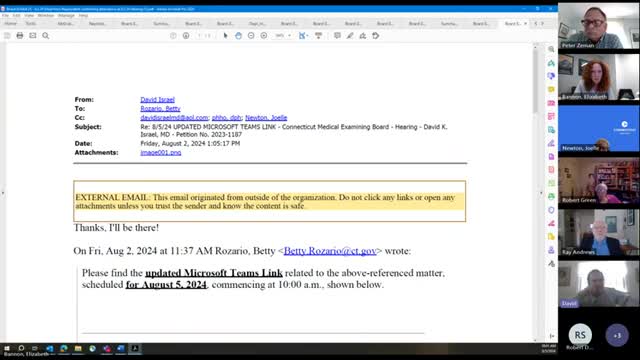Go to next page arrow button
Screen dimensions: 640x360
click(186, 36)
